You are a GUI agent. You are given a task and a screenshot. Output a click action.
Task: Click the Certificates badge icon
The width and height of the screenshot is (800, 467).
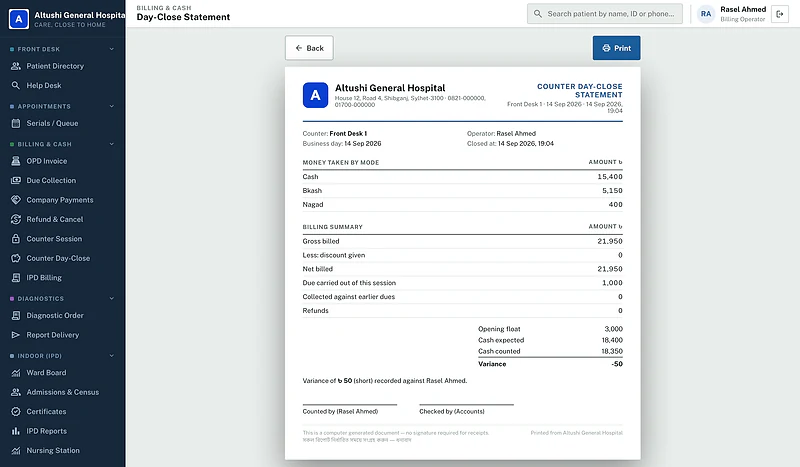click(x=16, y=411)
